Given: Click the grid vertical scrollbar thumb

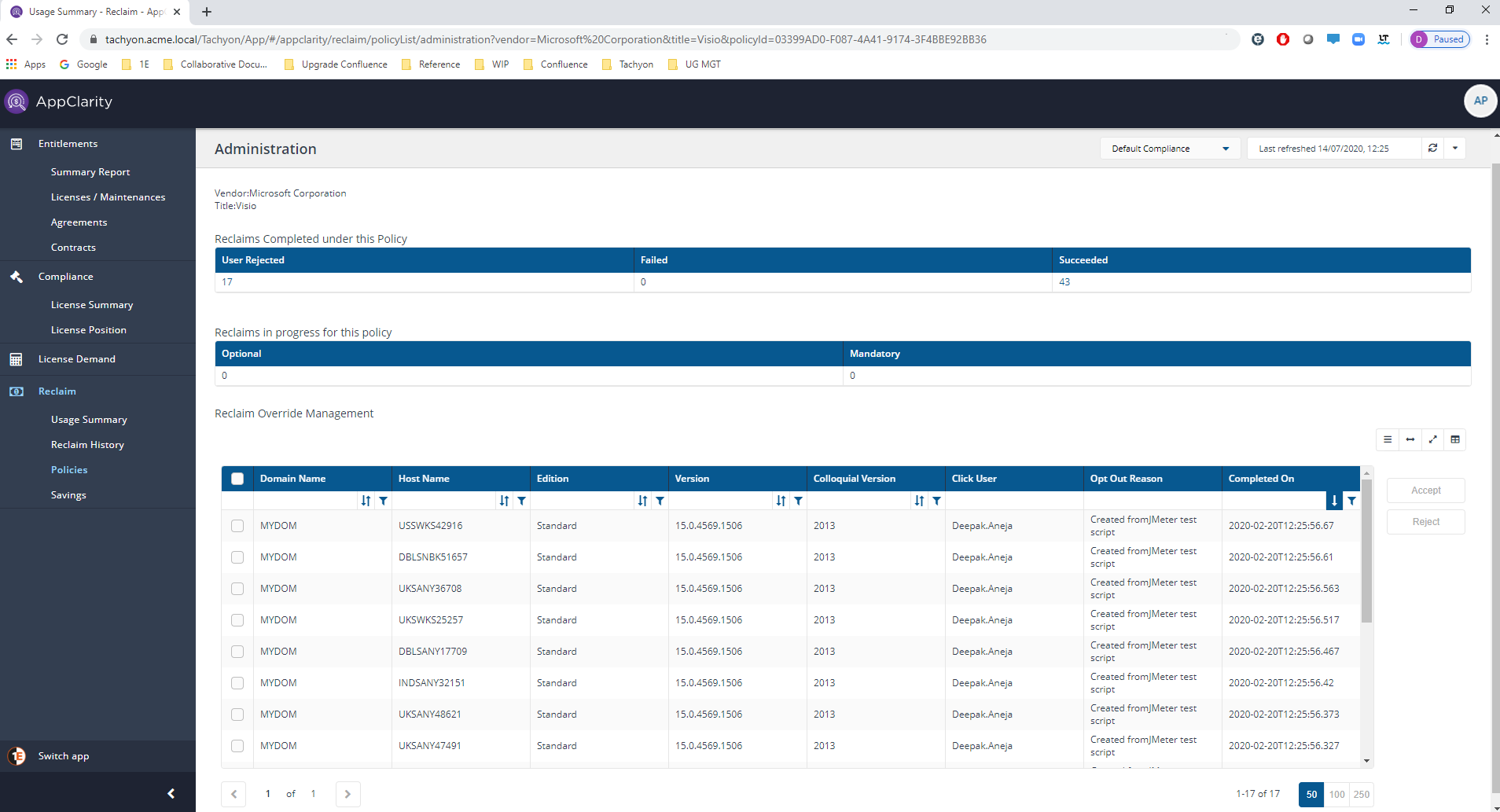Looking at the screenshot, I should pos(1366,550).
